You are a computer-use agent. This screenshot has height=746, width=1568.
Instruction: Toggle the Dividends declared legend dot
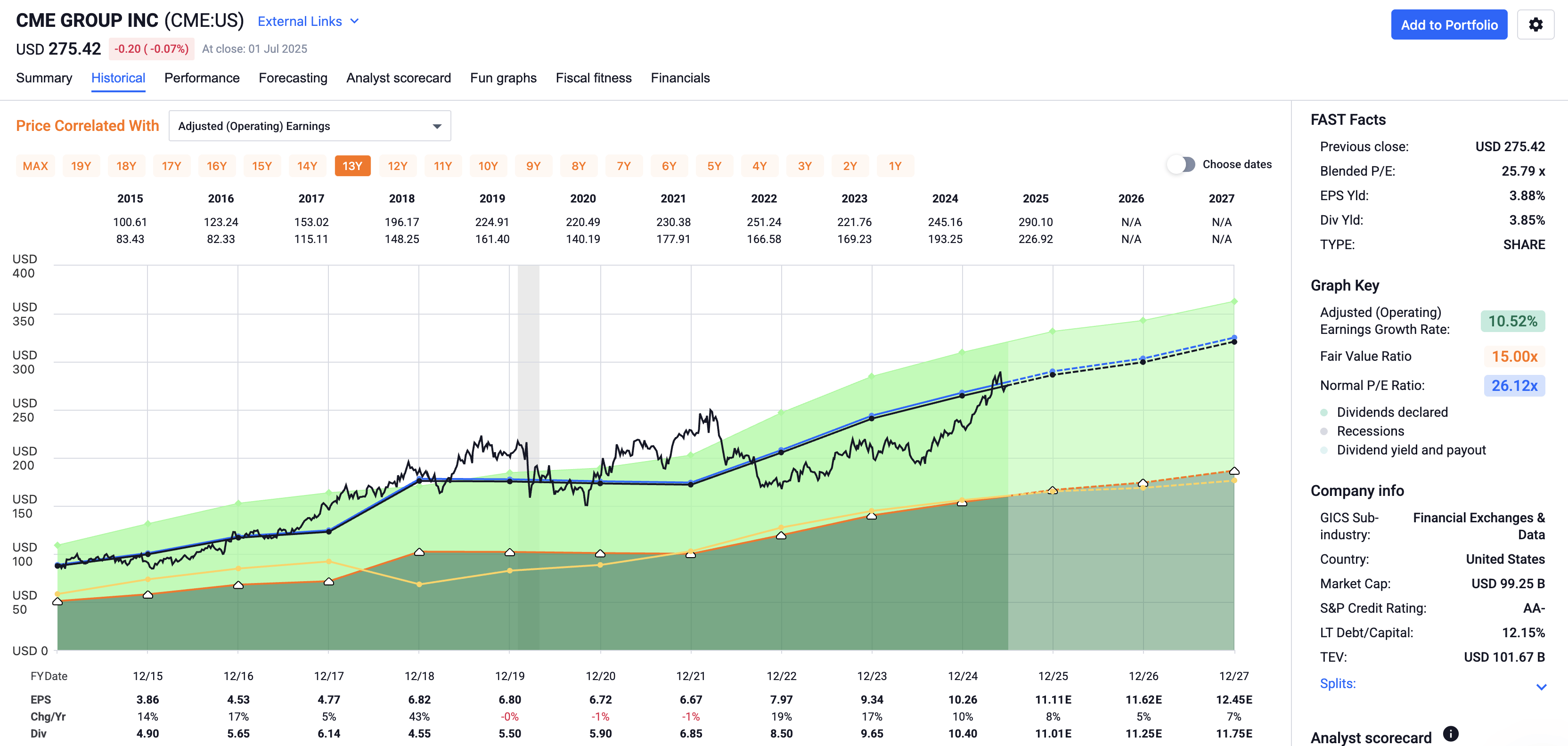click(x=1323, y=413)
